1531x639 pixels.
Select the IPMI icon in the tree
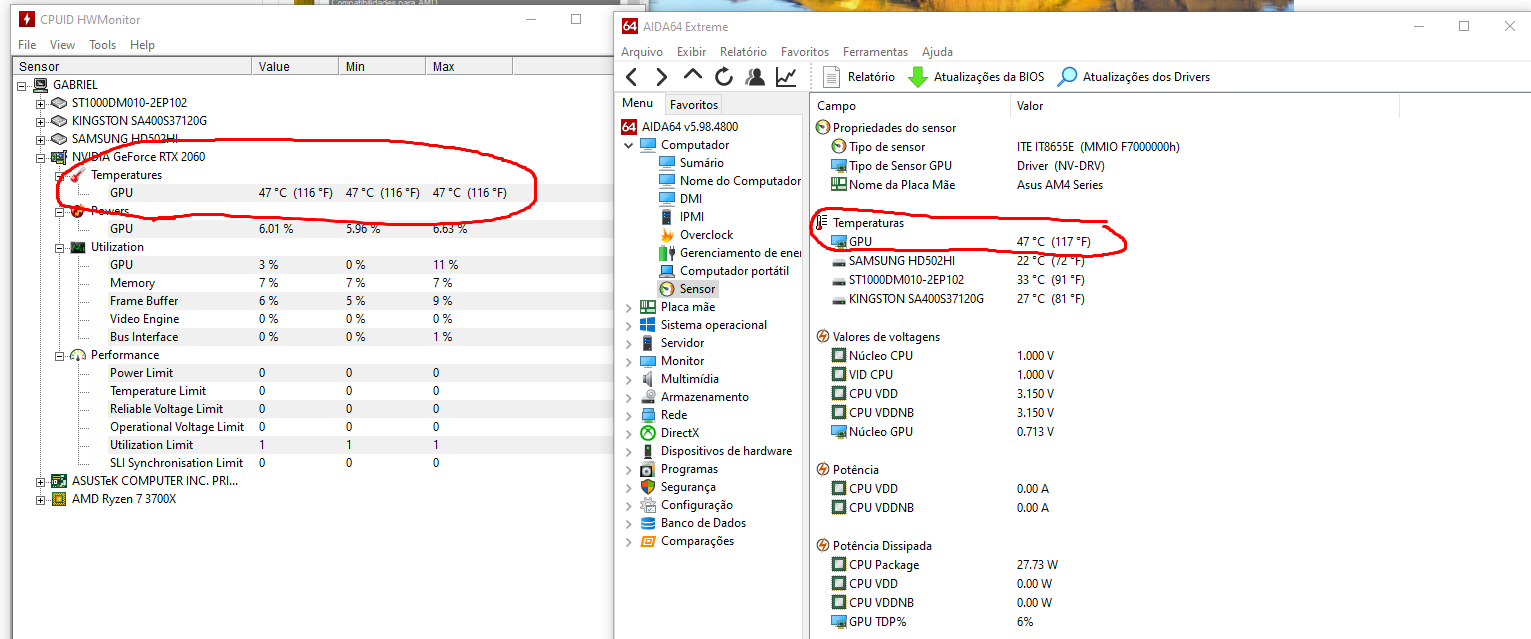pyautogui.click(x=667, y=217)
